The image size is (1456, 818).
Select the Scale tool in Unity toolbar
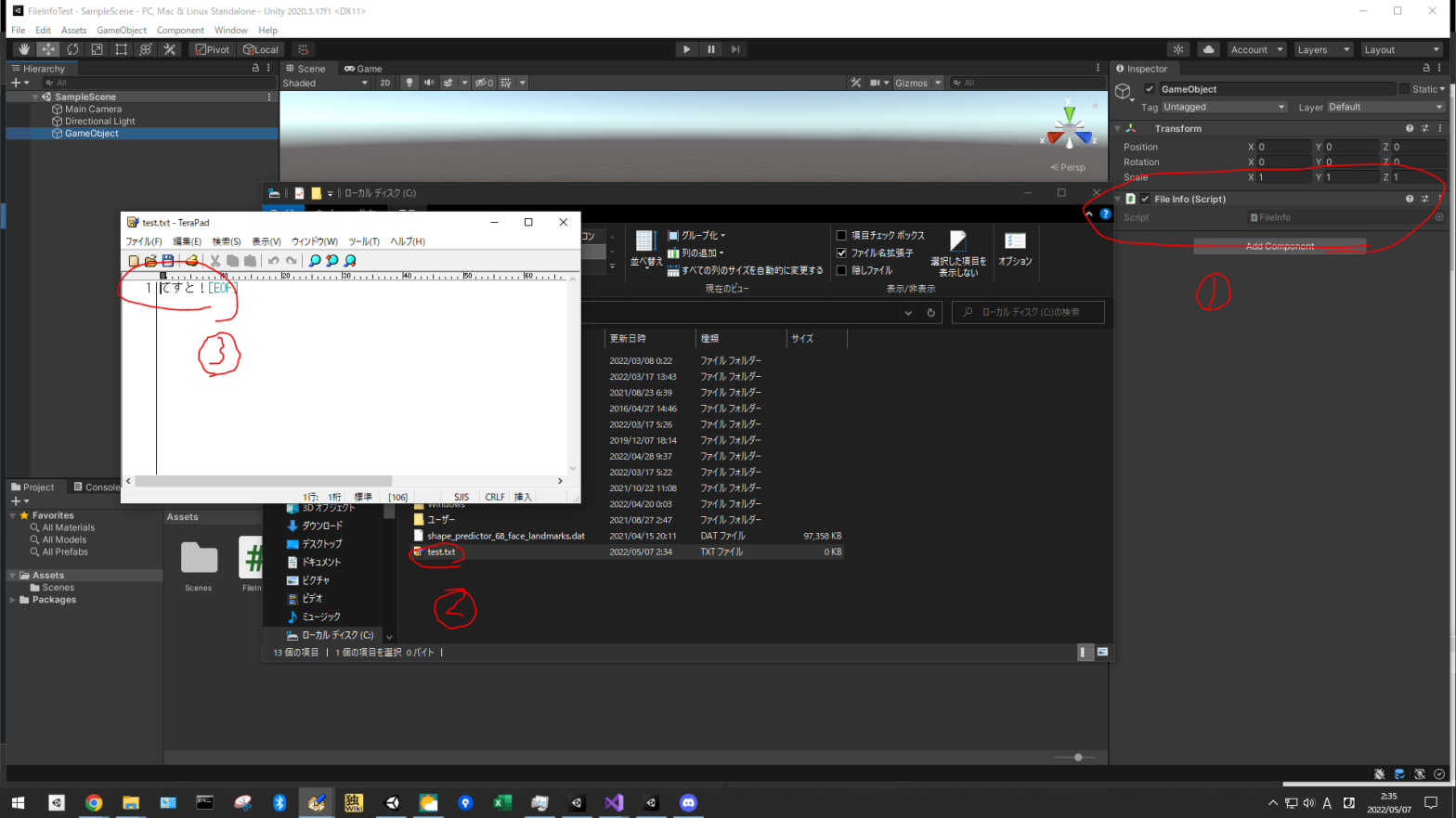coord(97,49)
